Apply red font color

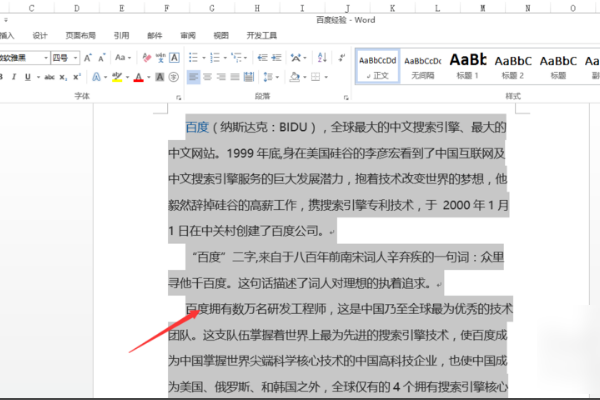point(139,77)
